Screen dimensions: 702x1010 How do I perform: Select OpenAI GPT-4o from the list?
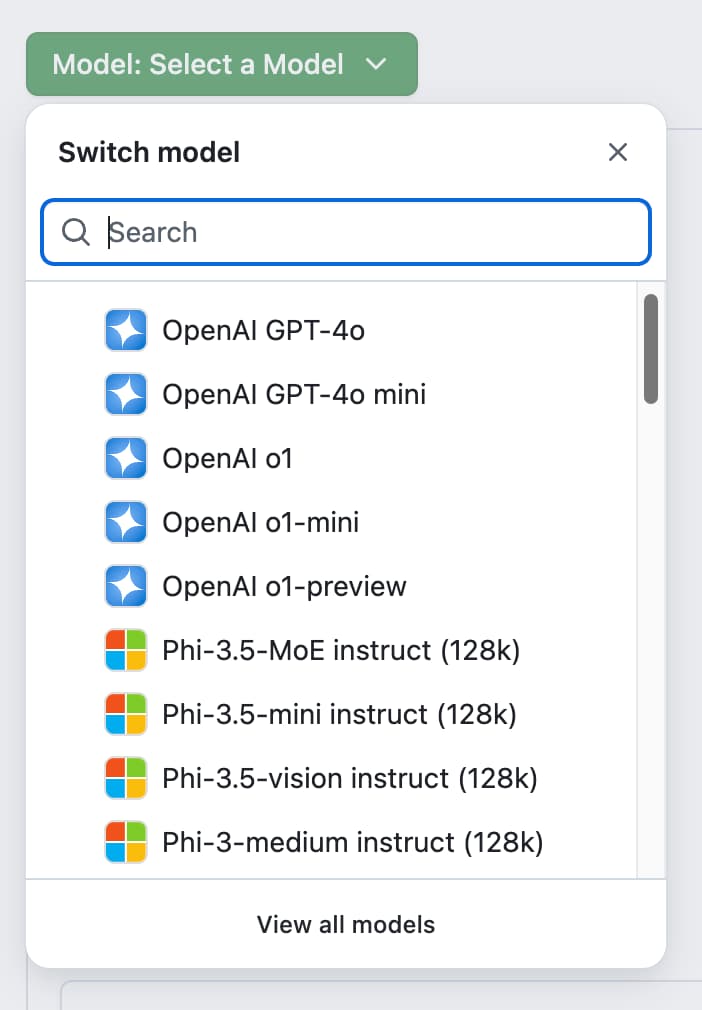coord(263,330)
